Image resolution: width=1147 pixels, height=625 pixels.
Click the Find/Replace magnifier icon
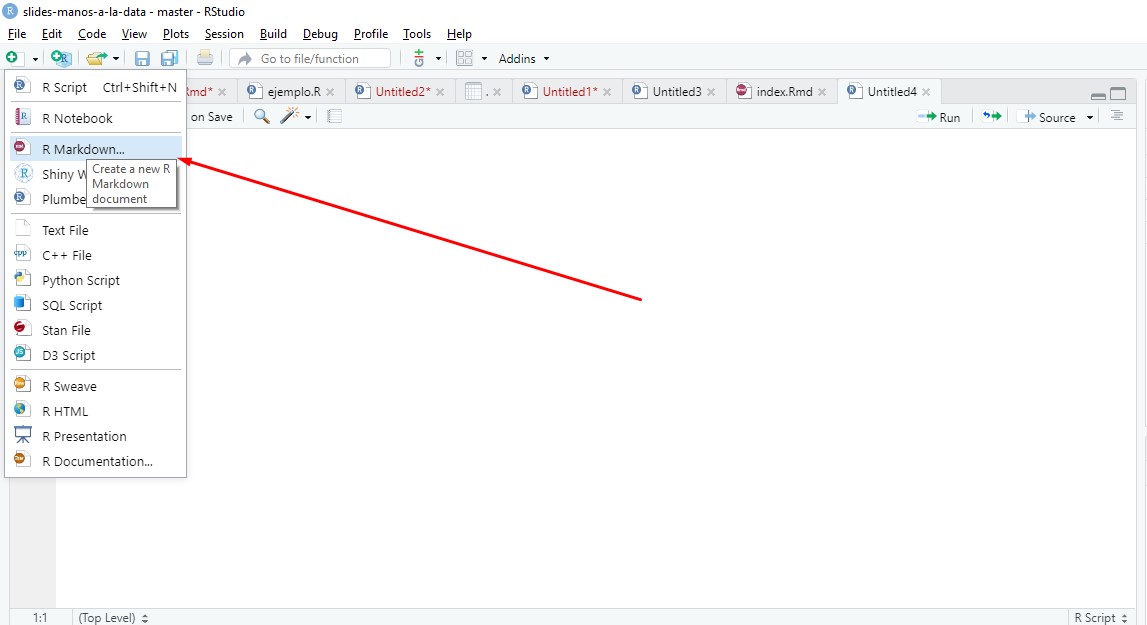(261, 117)
